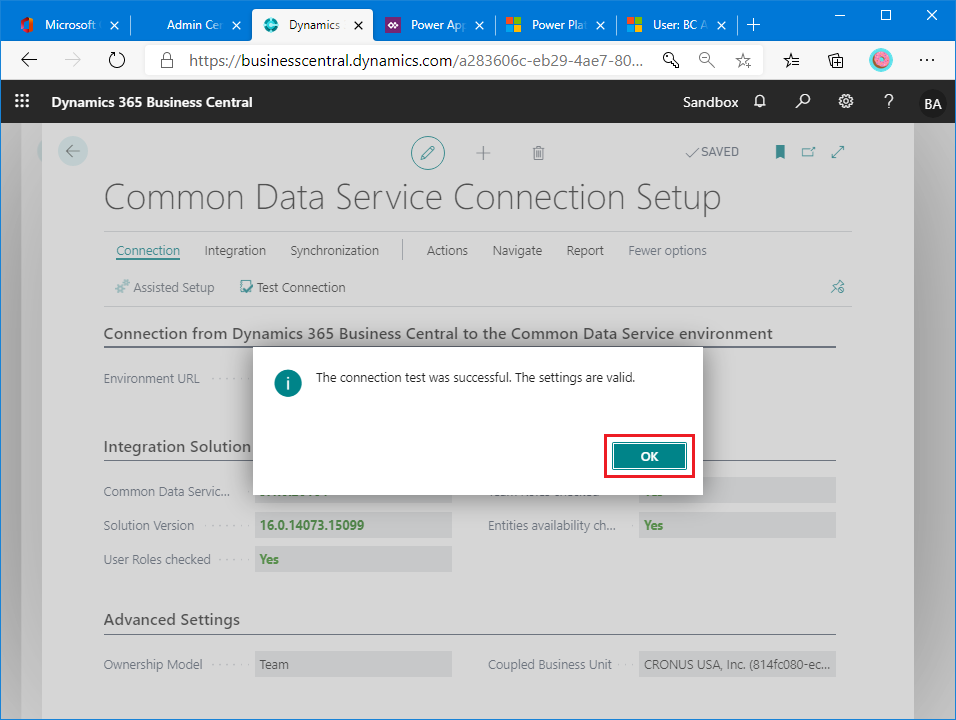Click Fewer options
This screenshot has width=956, height=720.
[x=667, y=251]
